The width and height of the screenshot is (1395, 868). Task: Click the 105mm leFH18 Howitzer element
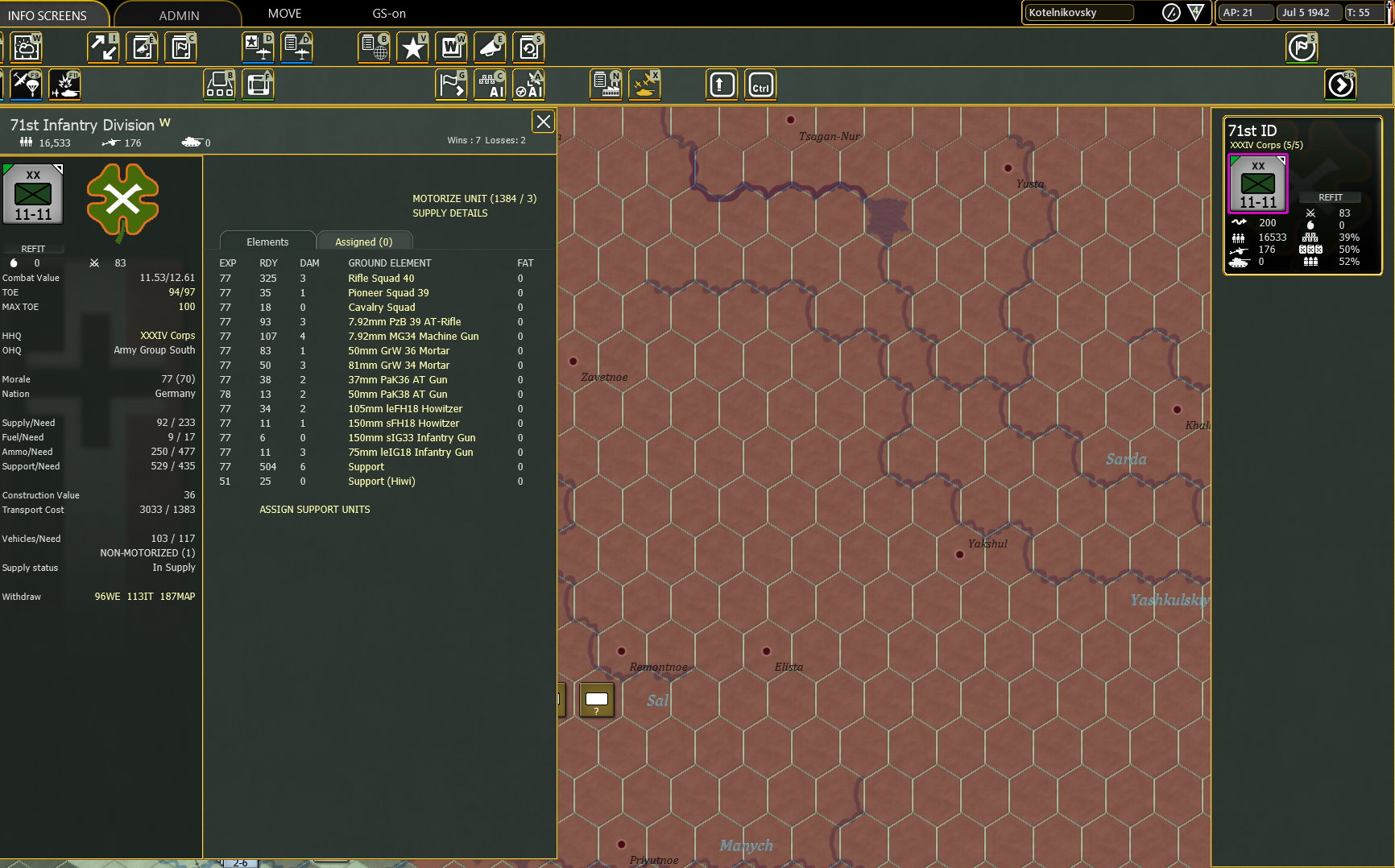click(405, 409)
